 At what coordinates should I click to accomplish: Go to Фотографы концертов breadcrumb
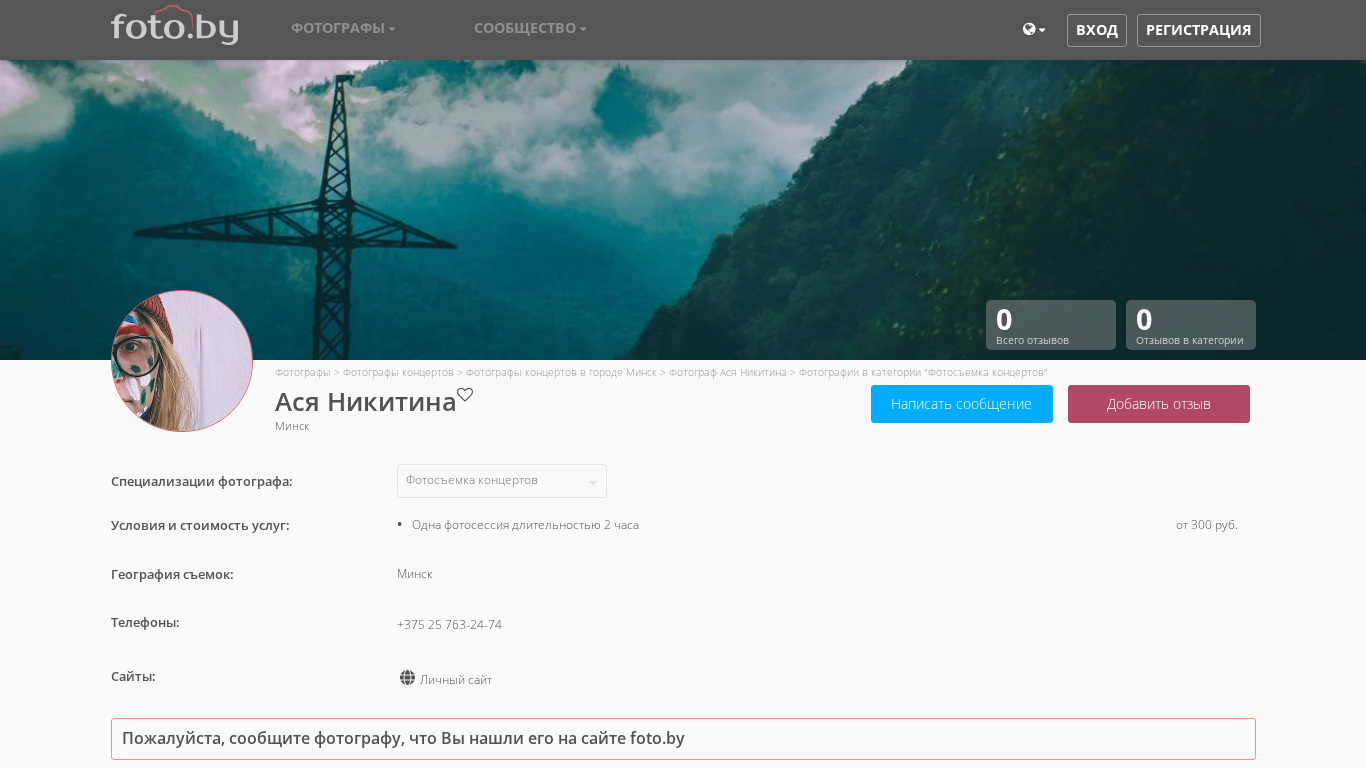pos(398,372)
